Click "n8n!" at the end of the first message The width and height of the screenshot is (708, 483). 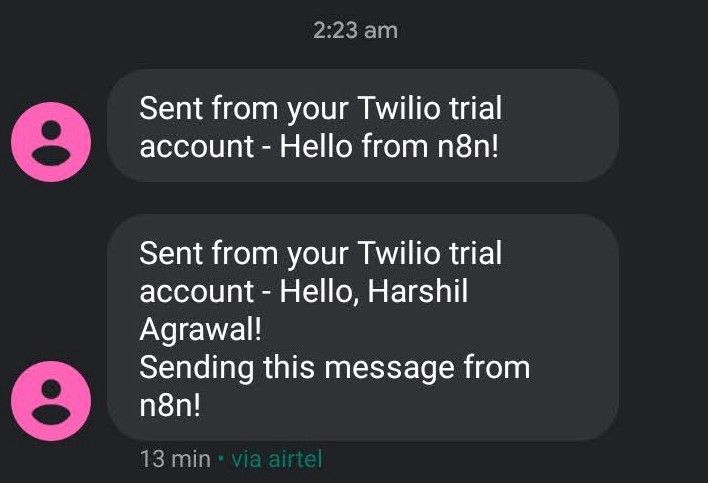[x=468, y=147]
